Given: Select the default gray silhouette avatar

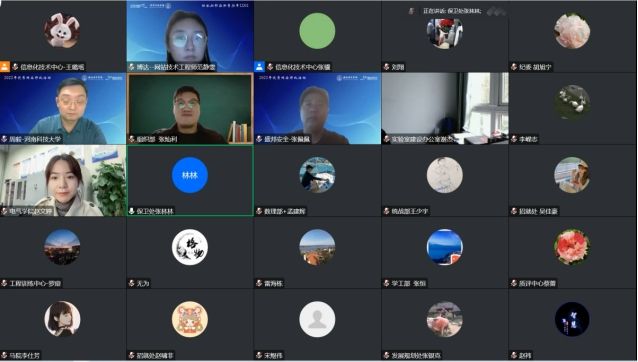Looking at the screenshot, I should pos(317,319).
